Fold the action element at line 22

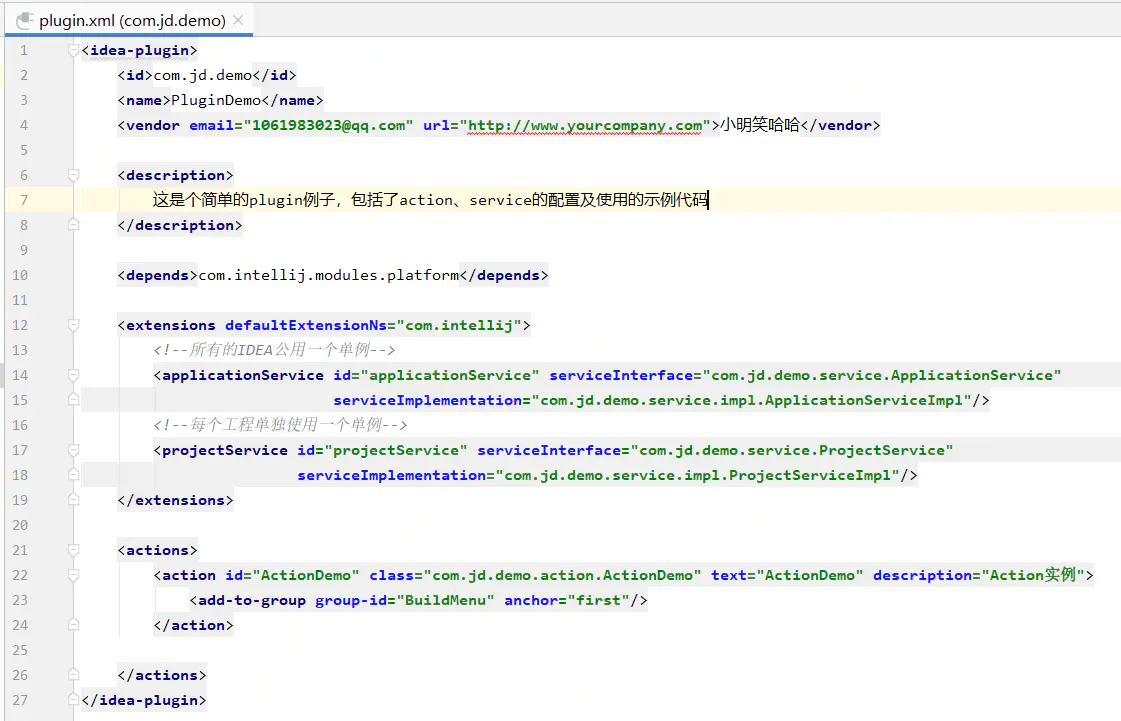[73, 575]
